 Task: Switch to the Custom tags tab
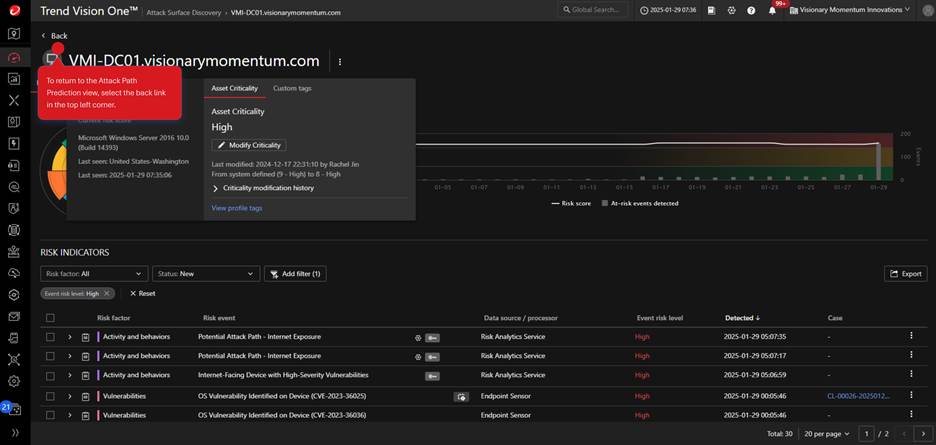tap(292, 88)
